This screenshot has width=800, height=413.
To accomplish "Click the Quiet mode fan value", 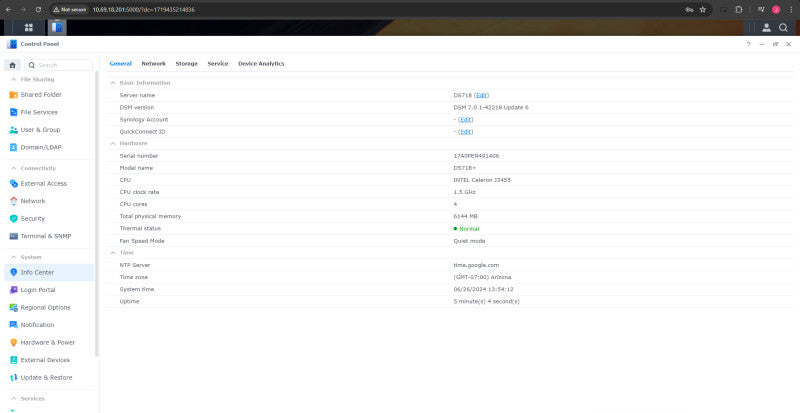I will click(469, 241).
